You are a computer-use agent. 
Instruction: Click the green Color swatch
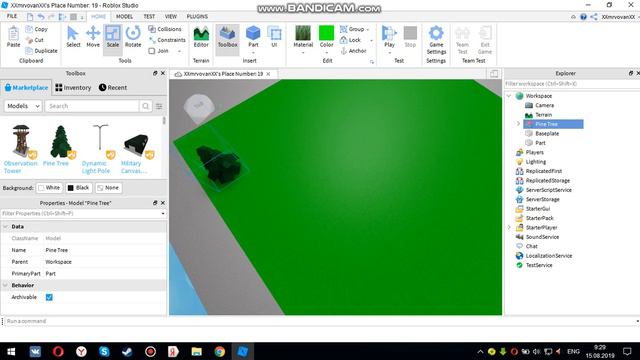[327, 33]
